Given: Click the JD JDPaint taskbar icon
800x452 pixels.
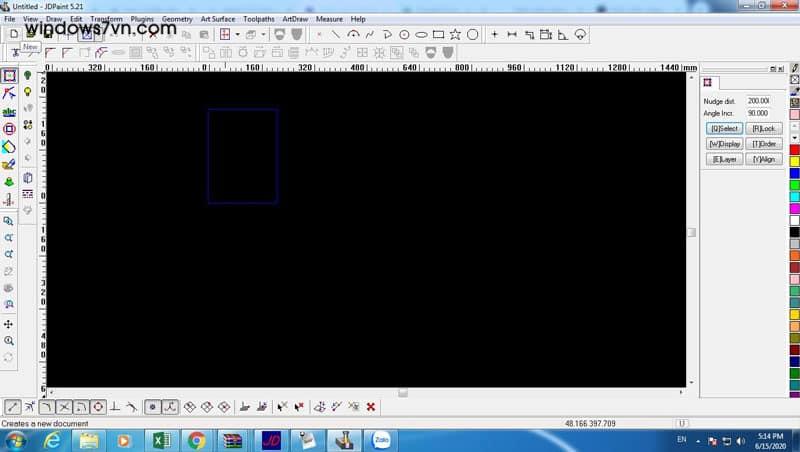Looking at the screenshot, I should 271,440.
